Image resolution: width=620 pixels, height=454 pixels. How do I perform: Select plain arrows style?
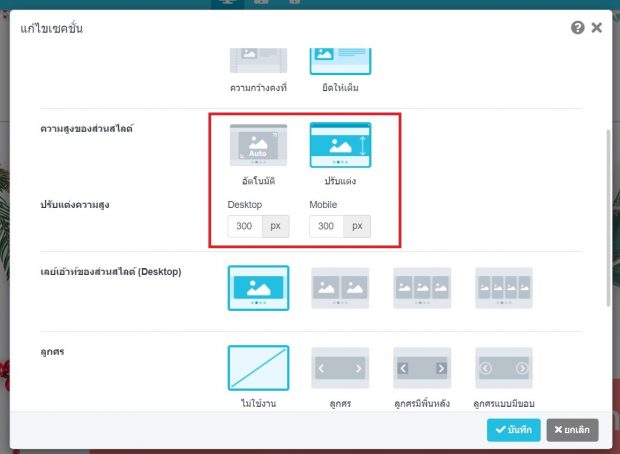pos(340,368)
